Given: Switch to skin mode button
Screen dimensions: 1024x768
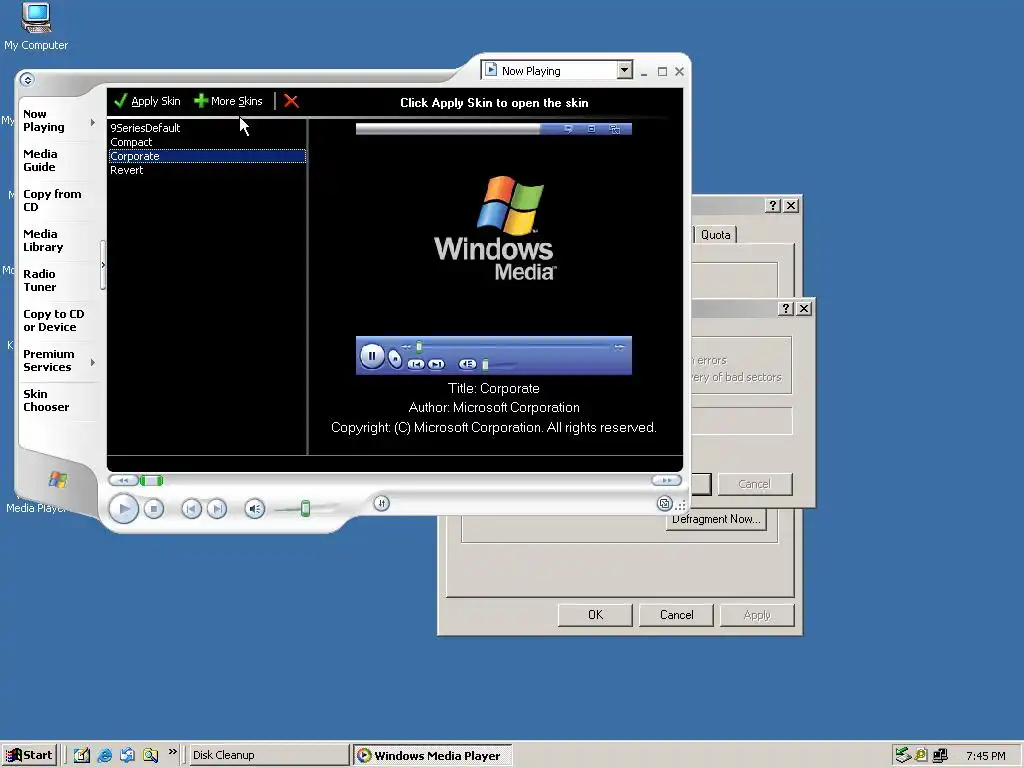Looking at the screenshot, I should pos(664,504).
